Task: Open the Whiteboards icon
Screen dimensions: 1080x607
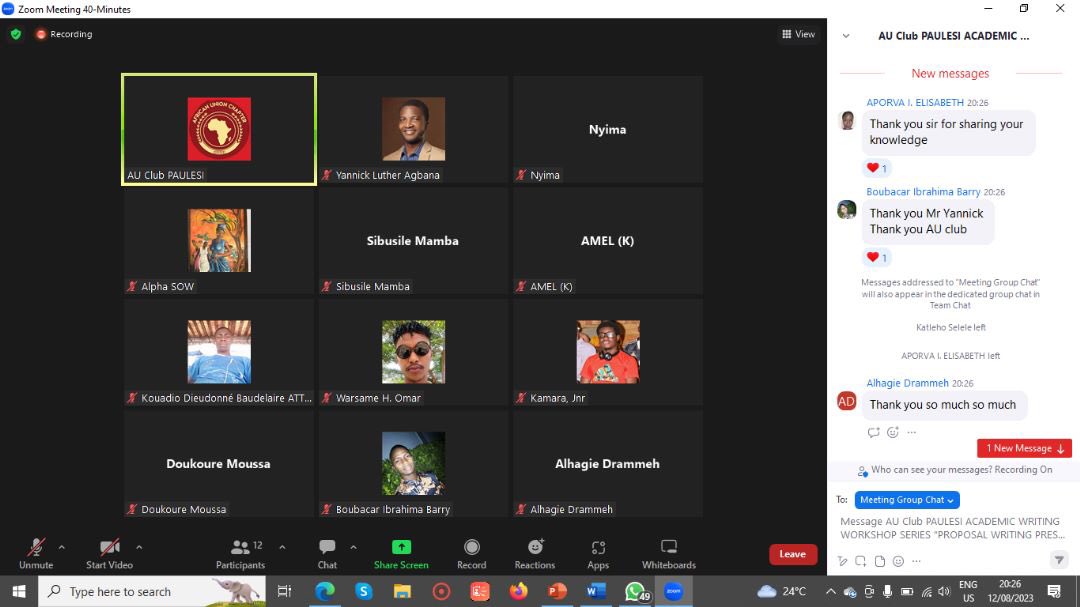Action: point(669,547)
